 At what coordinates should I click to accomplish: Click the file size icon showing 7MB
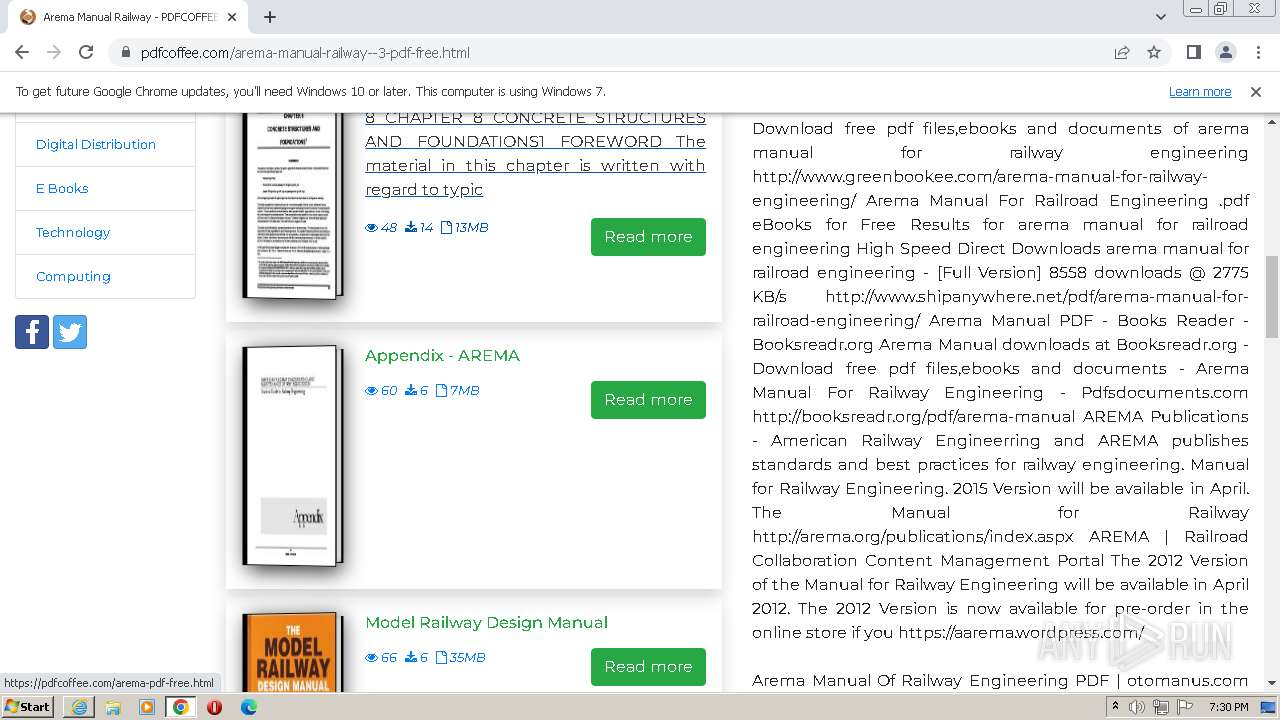click(441, 391)
